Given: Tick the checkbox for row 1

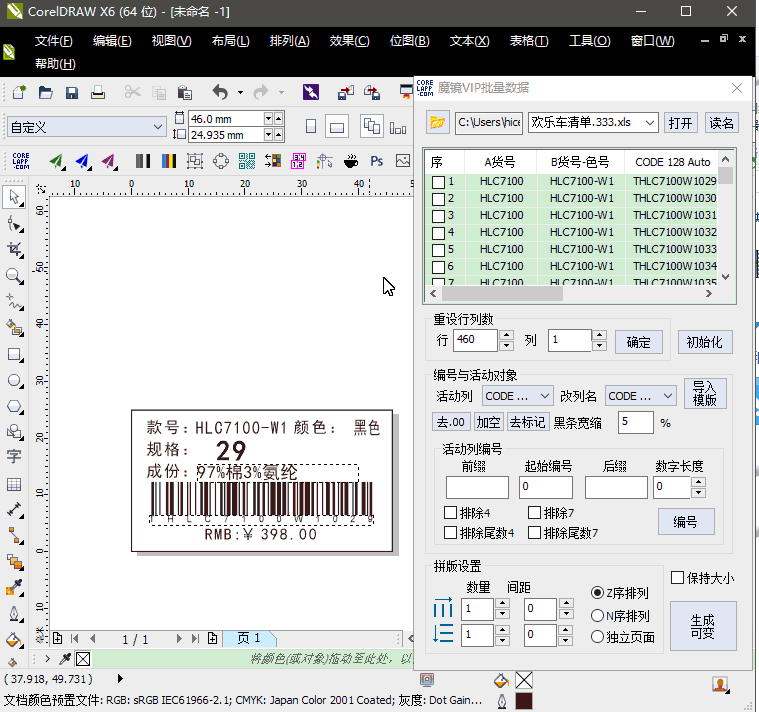Looking at the screenshot, I should [438, 182].
